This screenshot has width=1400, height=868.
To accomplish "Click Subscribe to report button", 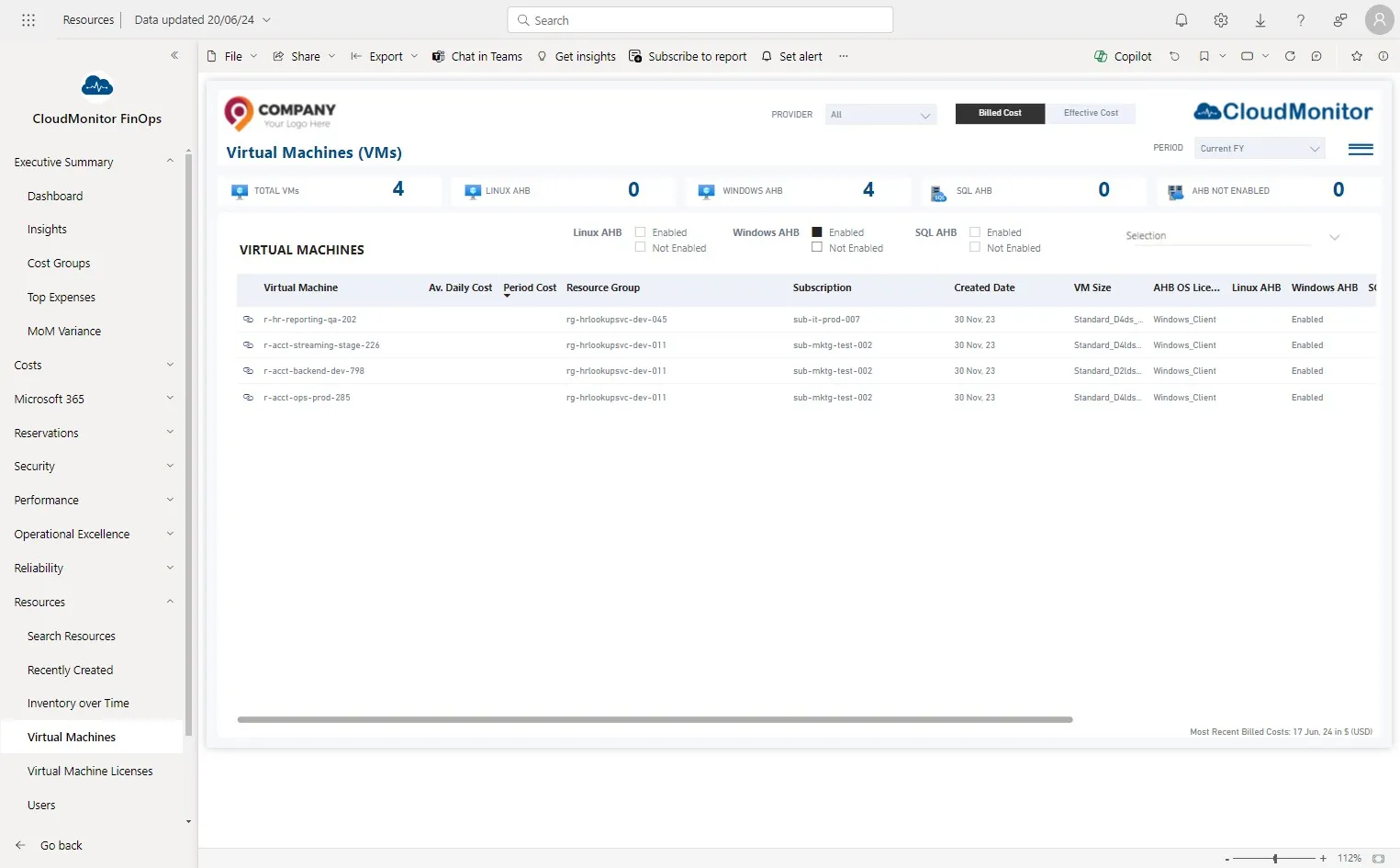I will tap(688, 56).
